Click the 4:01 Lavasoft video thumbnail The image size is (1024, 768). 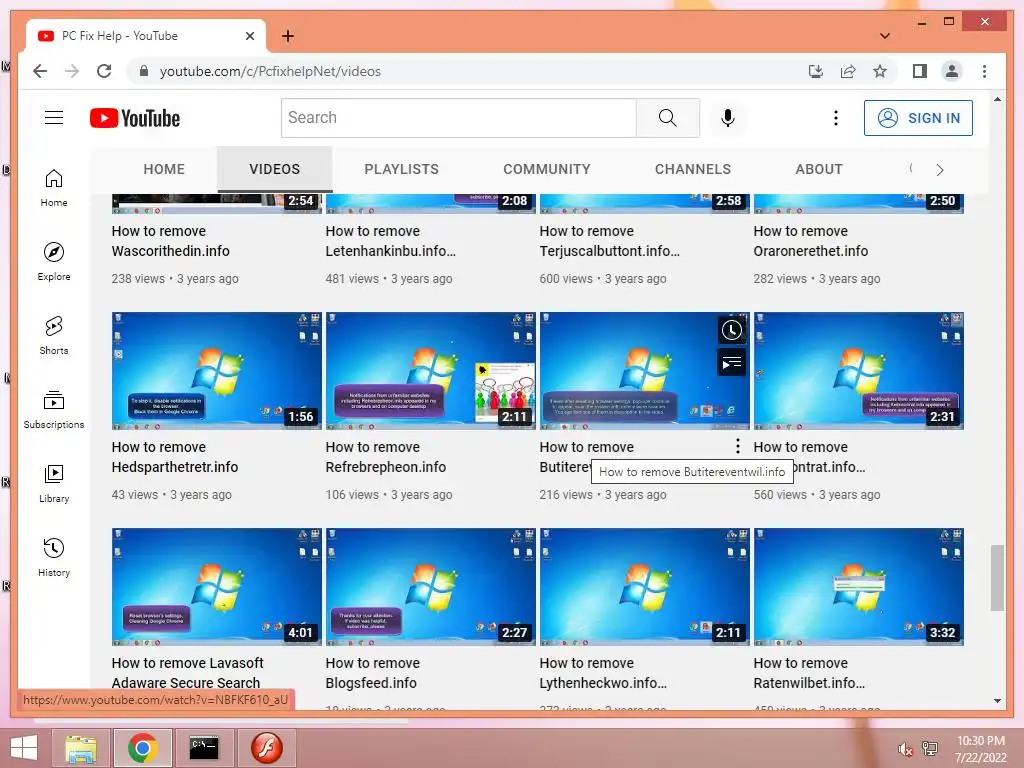click(217, 586)
